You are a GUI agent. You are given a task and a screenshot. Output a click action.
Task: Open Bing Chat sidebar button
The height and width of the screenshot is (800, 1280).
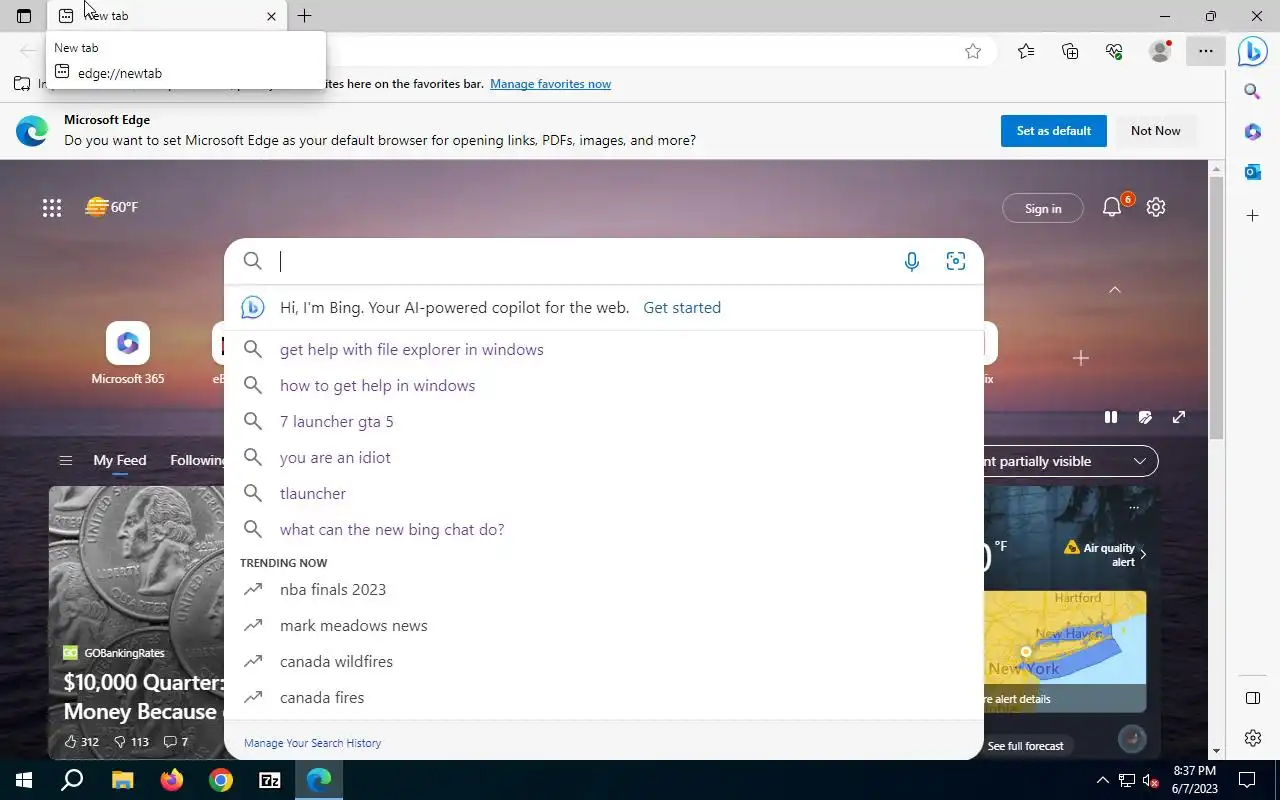[x=1252, y=51]
